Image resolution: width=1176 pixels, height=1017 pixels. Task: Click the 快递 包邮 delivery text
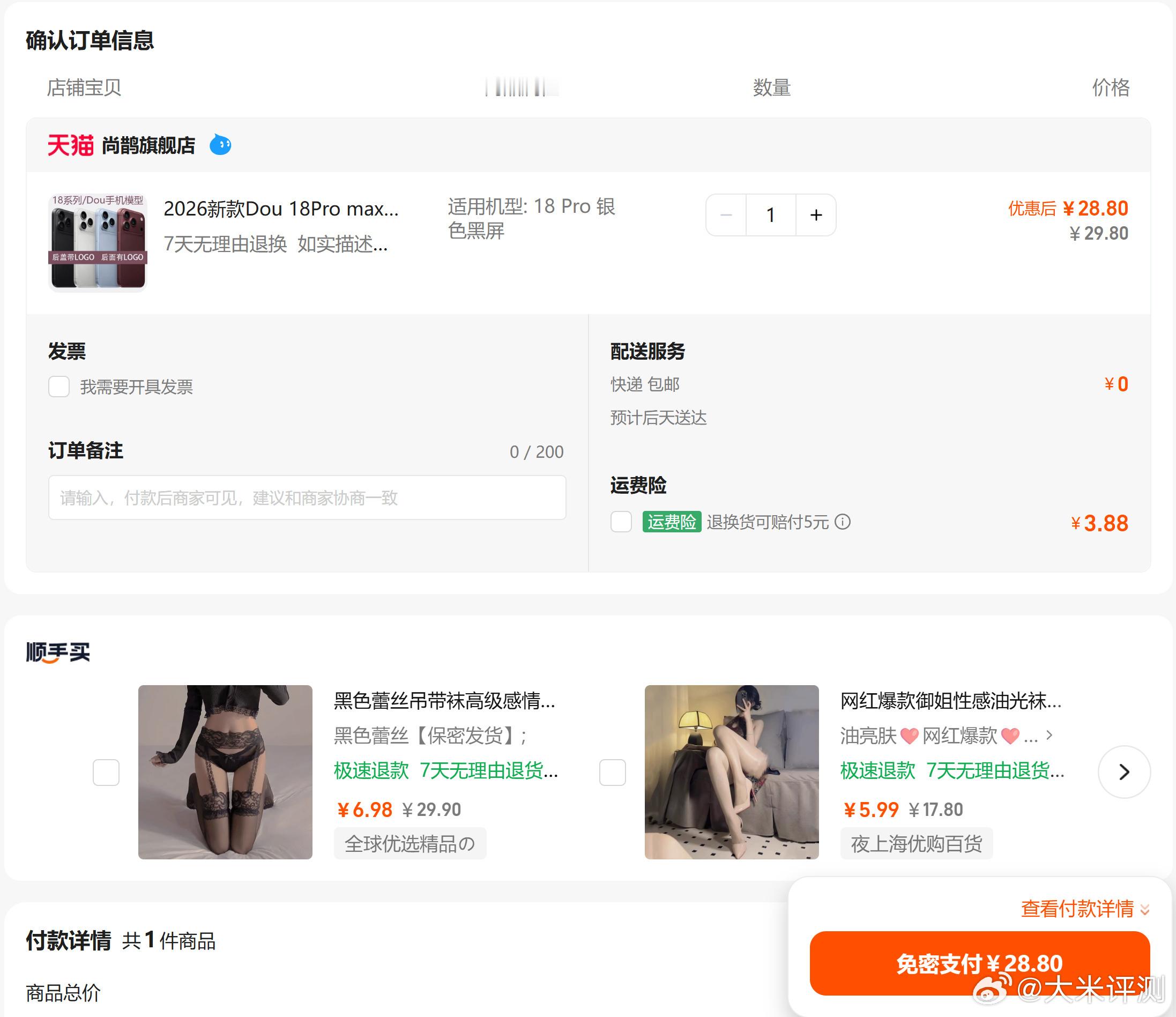[645, 384]
